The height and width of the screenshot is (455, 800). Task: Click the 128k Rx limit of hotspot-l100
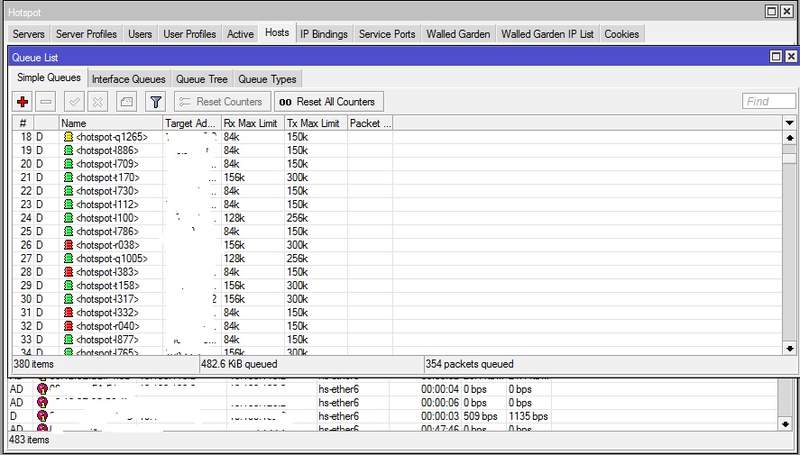pyautogui.click(x=234, y=218)
